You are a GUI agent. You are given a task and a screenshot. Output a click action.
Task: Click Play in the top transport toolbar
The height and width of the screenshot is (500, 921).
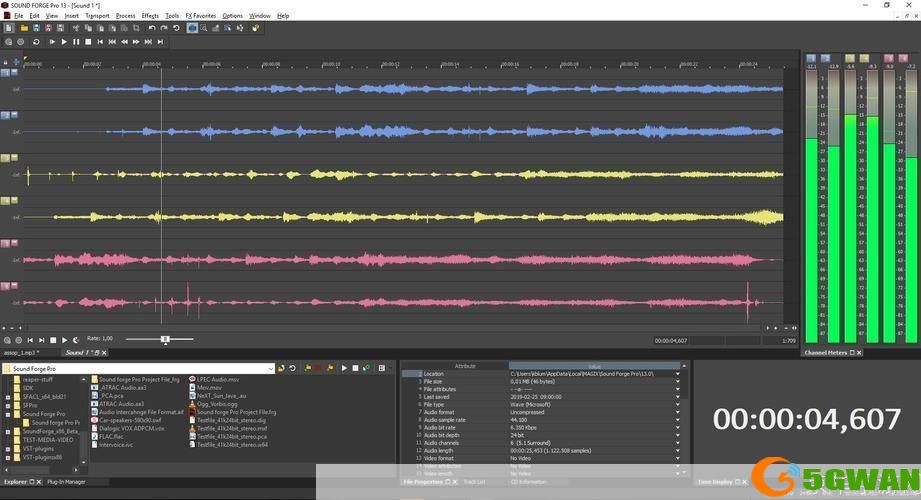pos(64,42)
